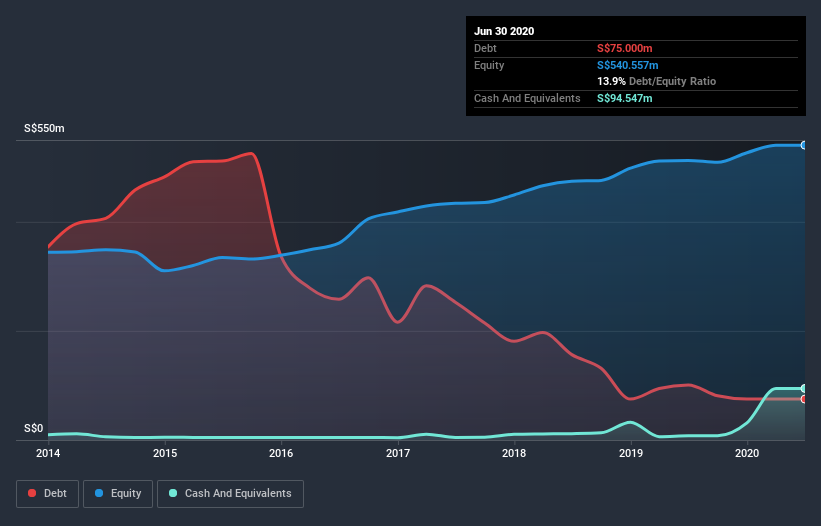Screen dimensions: 821x526
Task: Toggle the Equity series legend button
Action: (118, 494)
